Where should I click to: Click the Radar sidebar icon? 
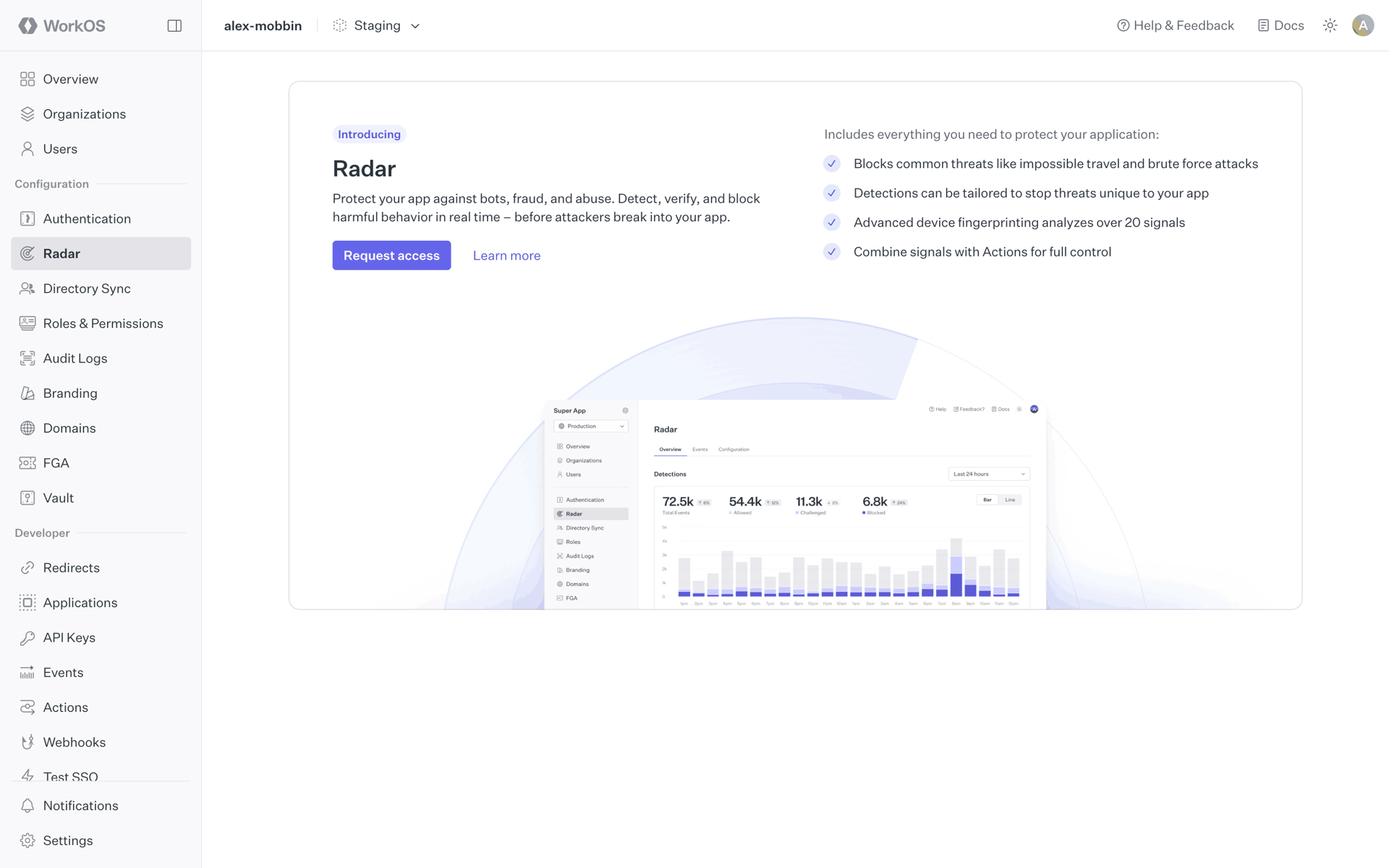27,253
